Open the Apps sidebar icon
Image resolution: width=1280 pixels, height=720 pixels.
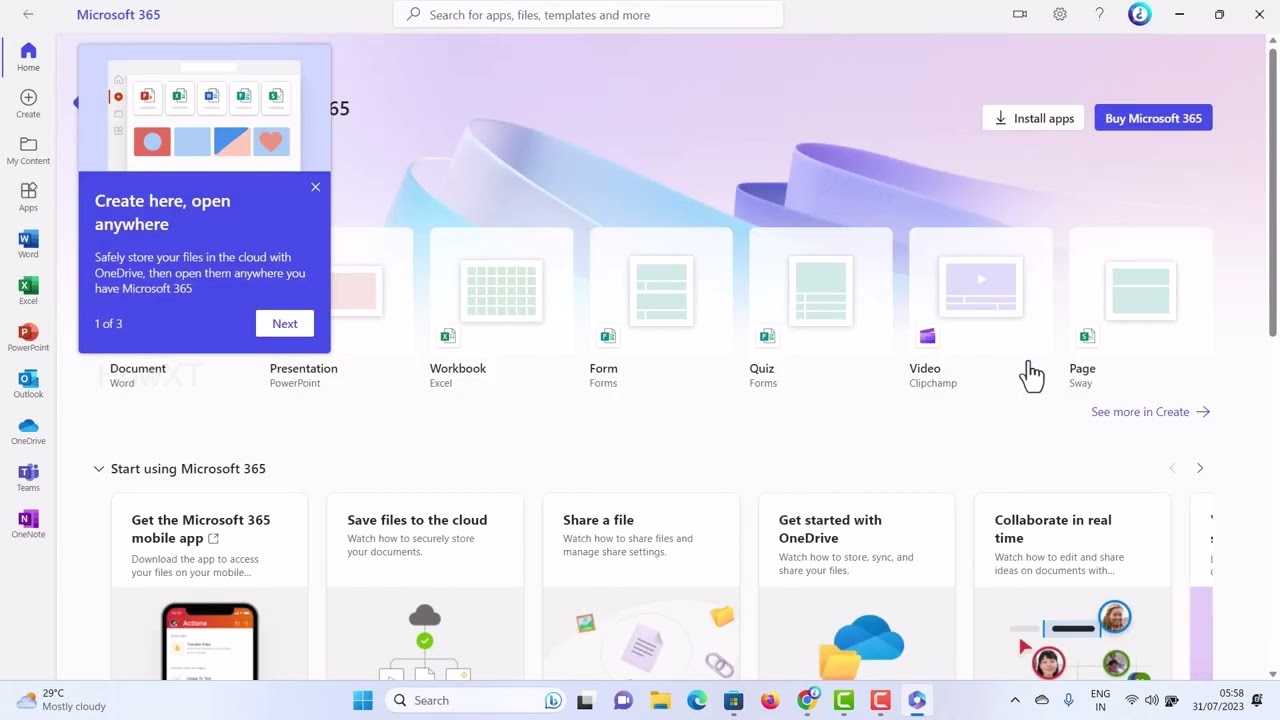[x=28, y=197]
